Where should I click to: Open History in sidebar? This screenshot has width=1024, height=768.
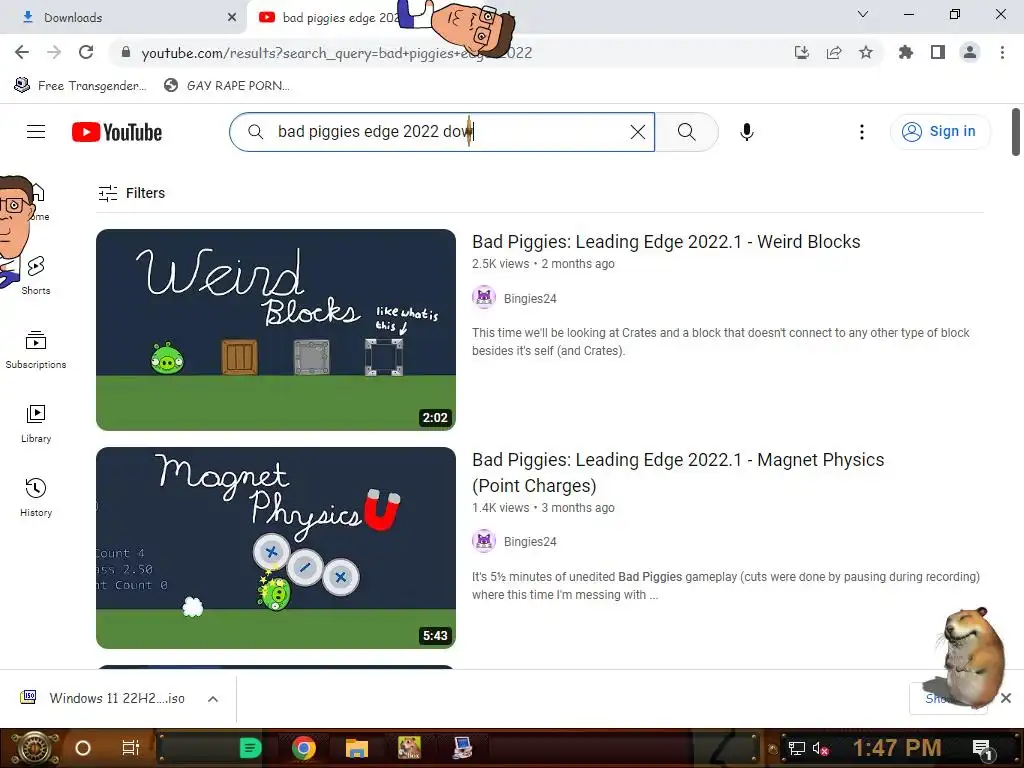coord(36,498)
